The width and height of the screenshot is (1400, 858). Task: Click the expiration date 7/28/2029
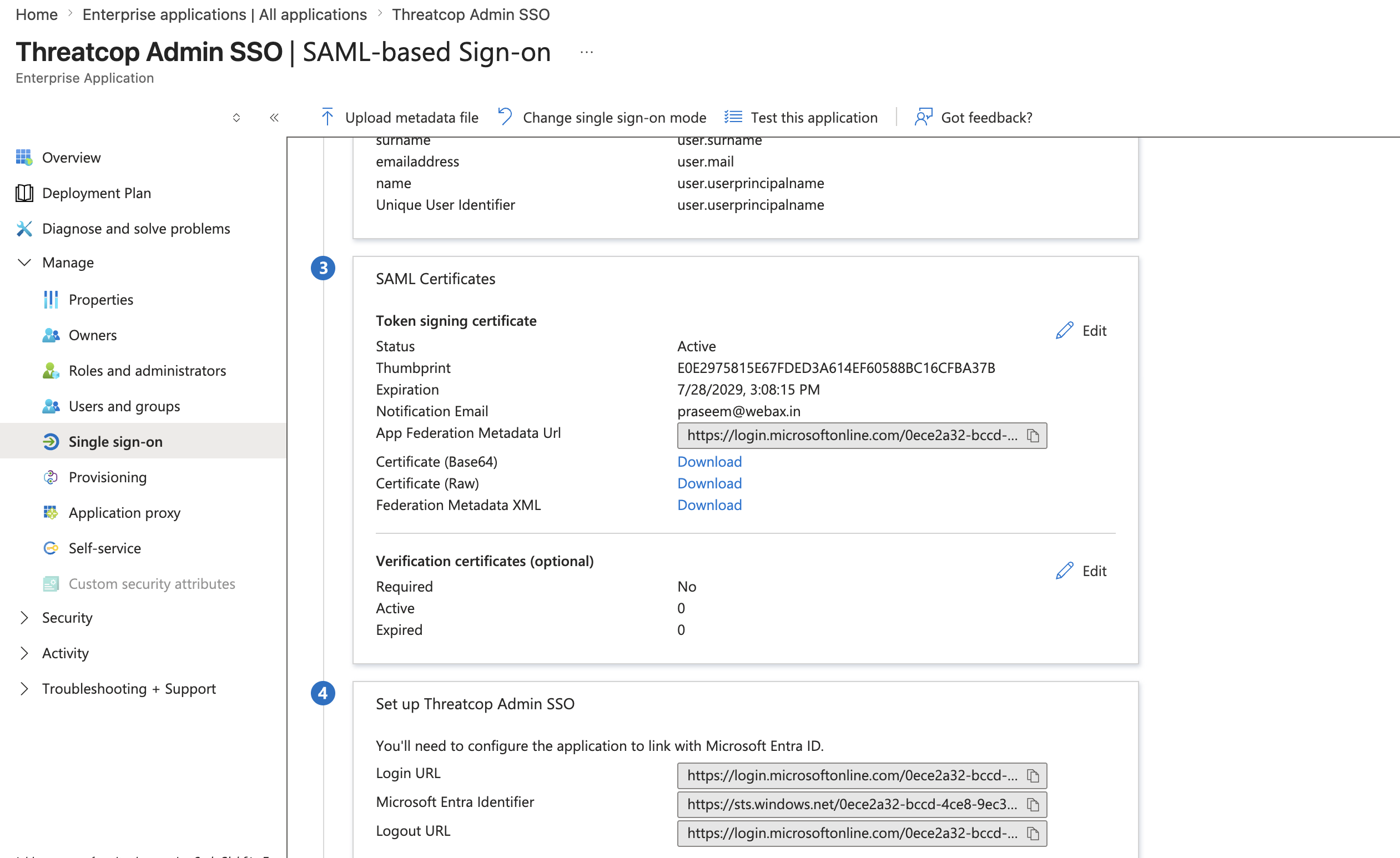[748, 389]
